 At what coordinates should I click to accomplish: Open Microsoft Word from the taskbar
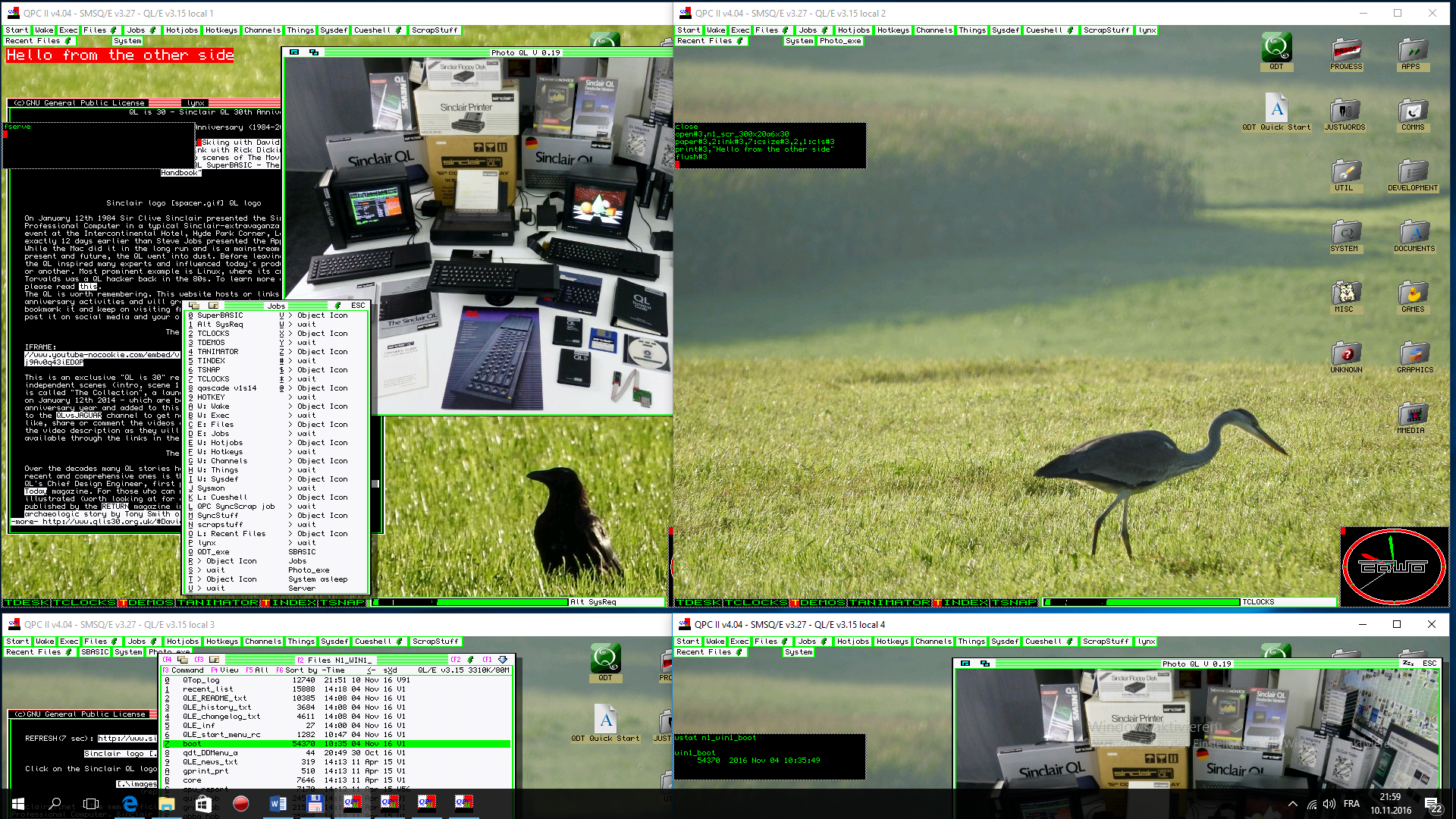coord(278,803)
